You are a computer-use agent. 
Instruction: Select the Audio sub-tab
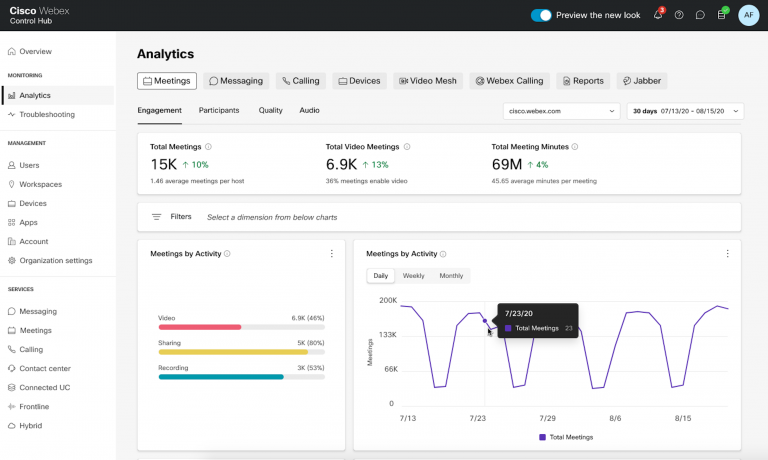(309, 111)
